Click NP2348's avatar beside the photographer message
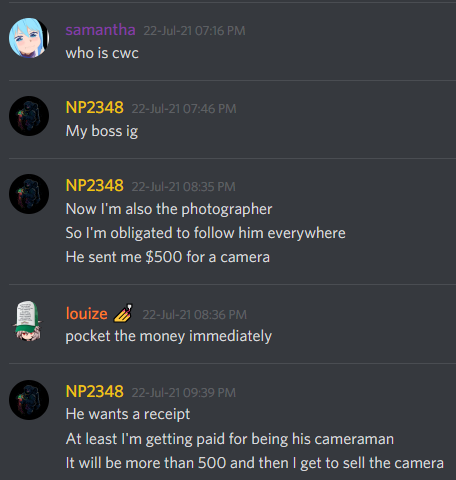This screenshot has width=456, height=480. click(29, 194)
